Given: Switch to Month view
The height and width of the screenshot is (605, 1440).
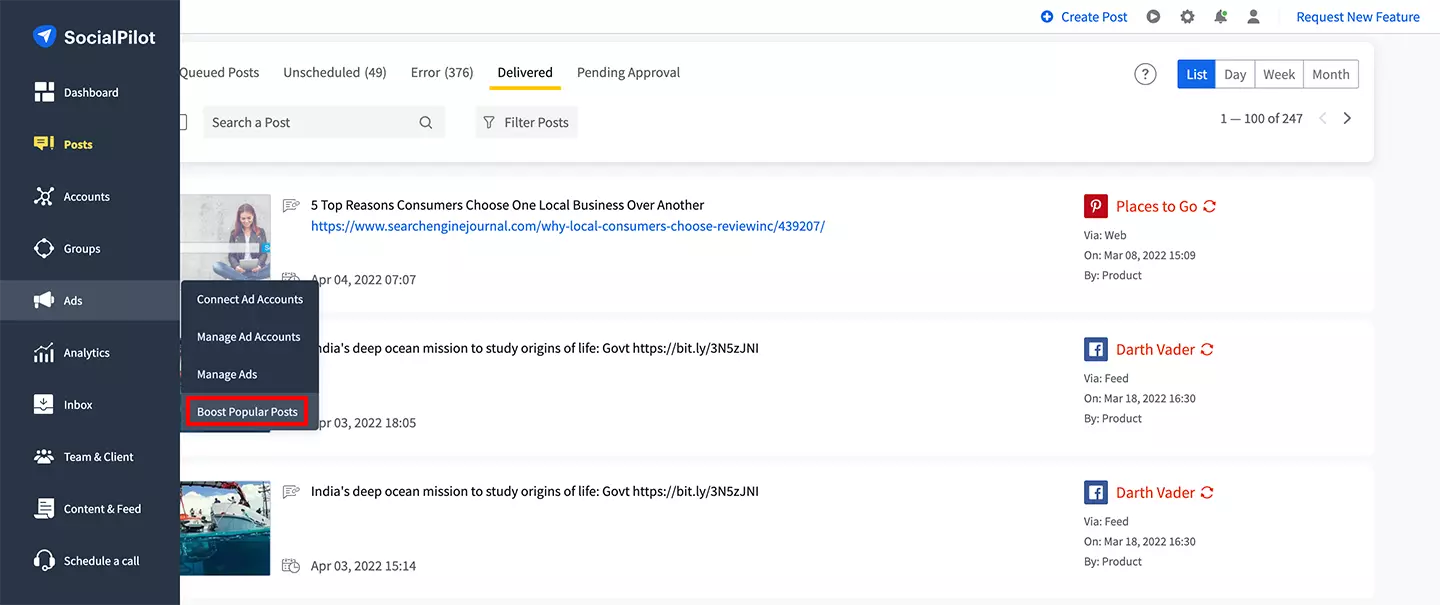Looking at the screenshot, I should (1331, 74).
